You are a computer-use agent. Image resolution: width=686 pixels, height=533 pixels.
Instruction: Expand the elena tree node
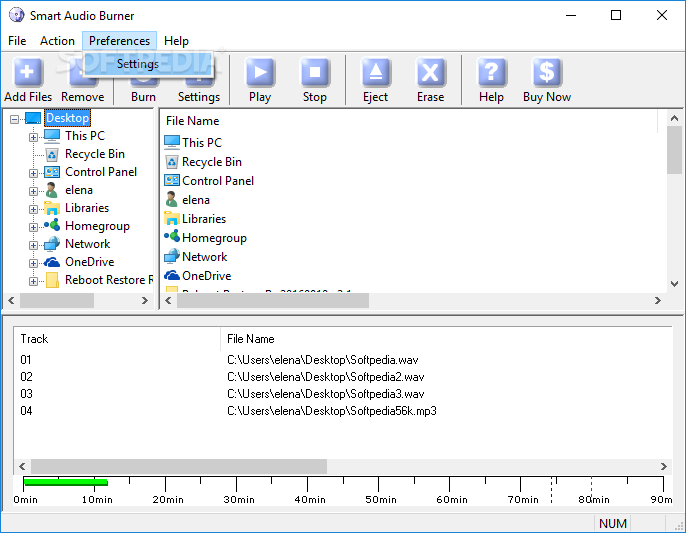pyautogui.click(x=33, y=191)
